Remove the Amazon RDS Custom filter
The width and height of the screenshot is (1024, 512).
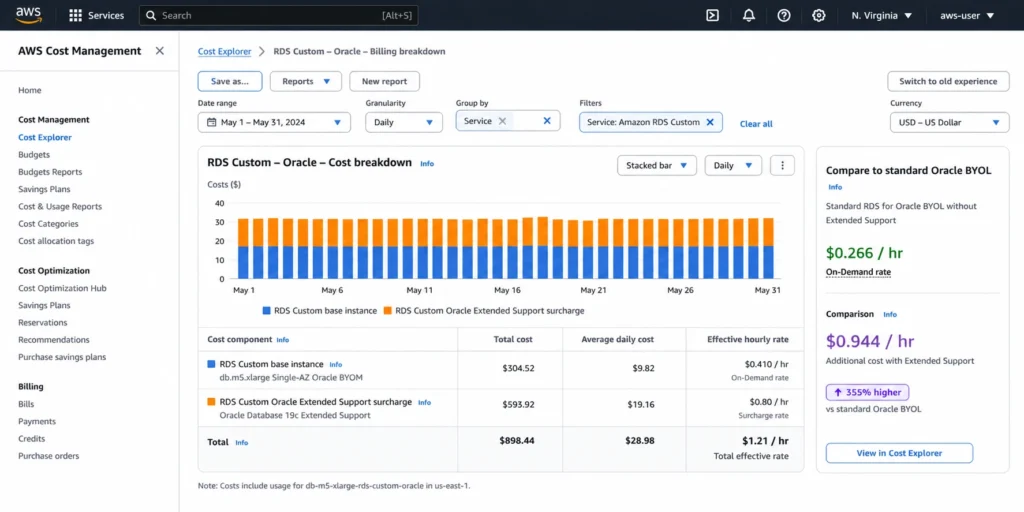pos(710,122)
